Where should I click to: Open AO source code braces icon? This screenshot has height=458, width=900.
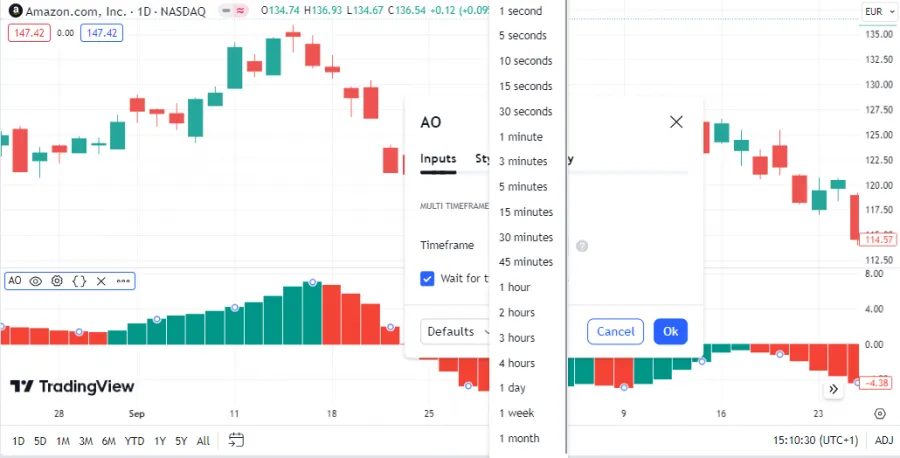pos(79,281)
